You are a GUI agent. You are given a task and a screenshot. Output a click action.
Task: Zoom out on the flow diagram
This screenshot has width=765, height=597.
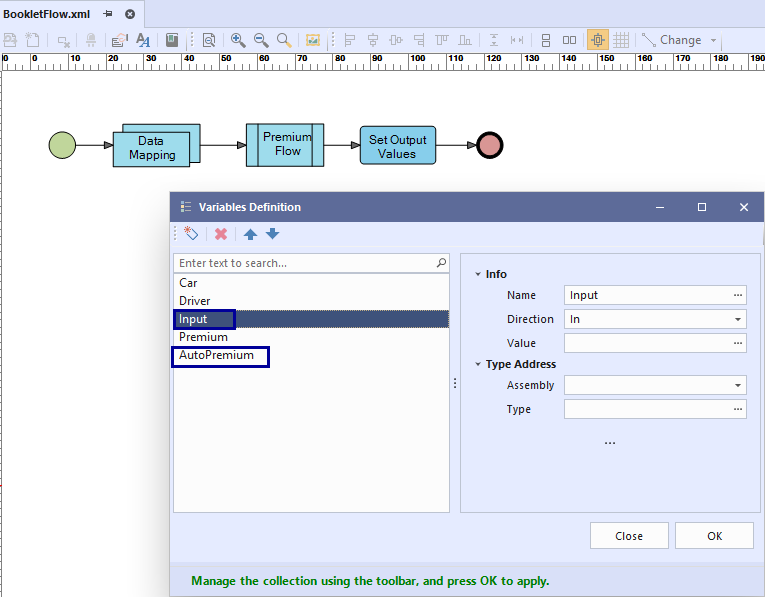[261, 40]
